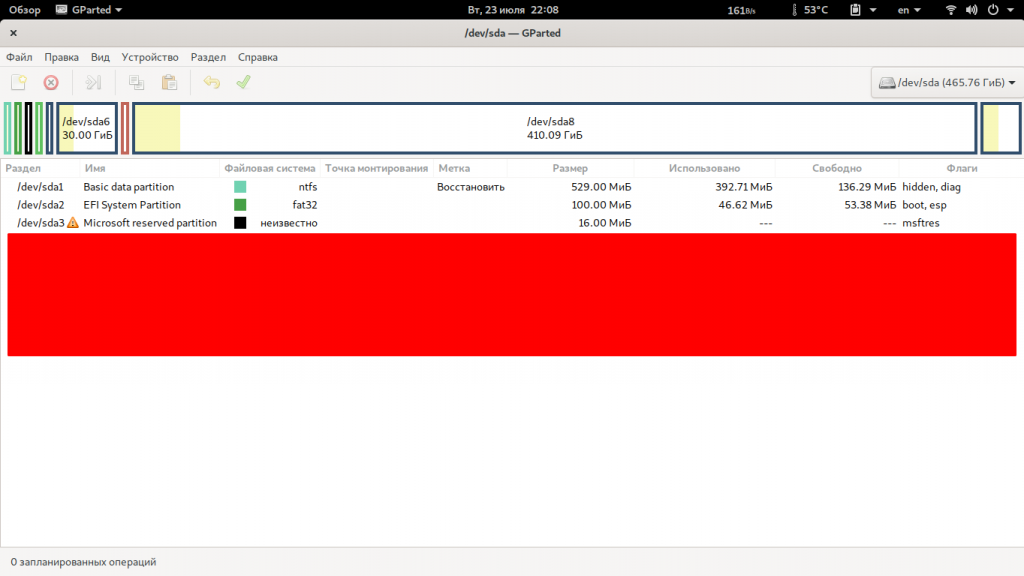Sort by the Использовано column header

(x=704, y=168)
